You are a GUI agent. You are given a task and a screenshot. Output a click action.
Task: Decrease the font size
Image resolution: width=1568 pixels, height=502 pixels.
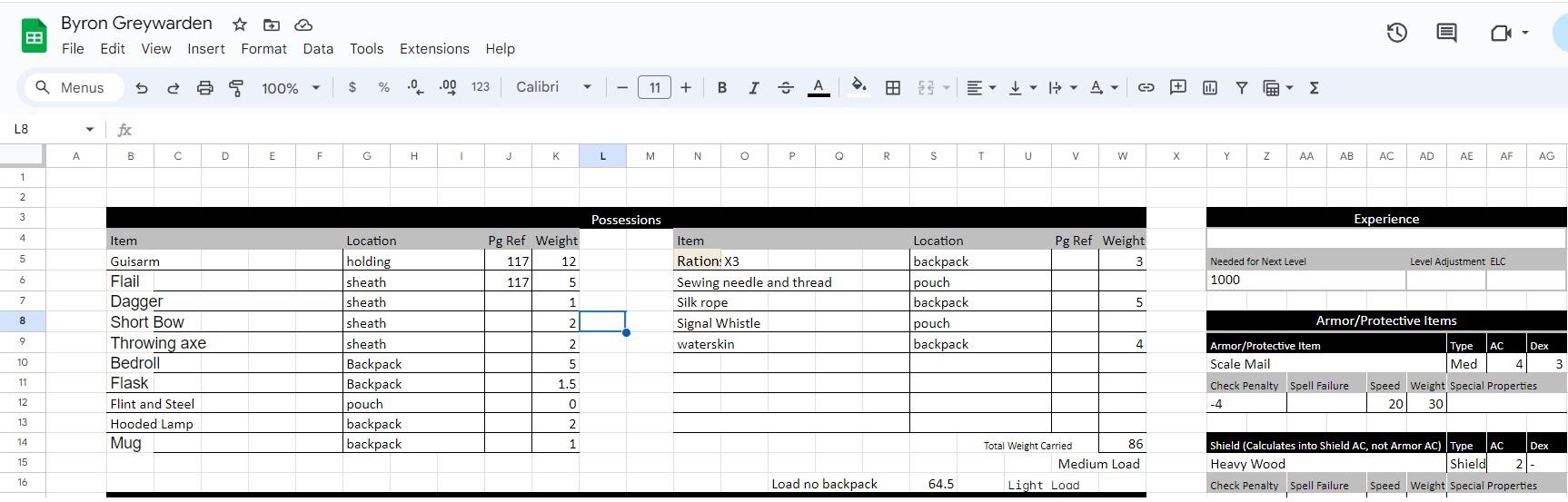tap(622, 87)
